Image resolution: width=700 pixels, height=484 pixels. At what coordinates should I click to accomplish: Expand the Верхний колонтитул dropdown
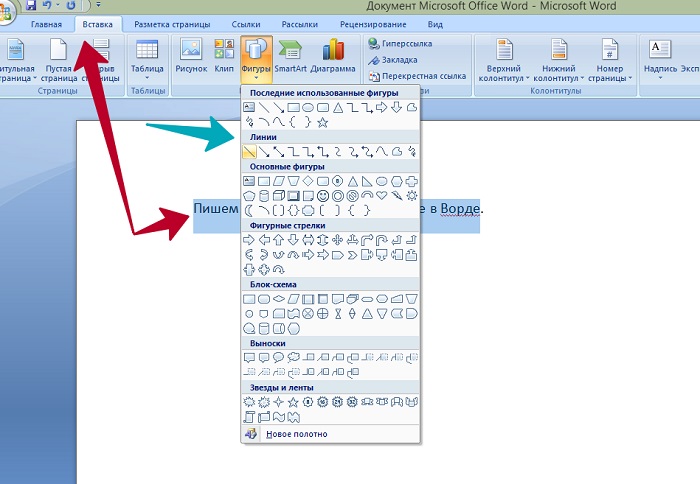pyautogui.click(x=504, y=60)
